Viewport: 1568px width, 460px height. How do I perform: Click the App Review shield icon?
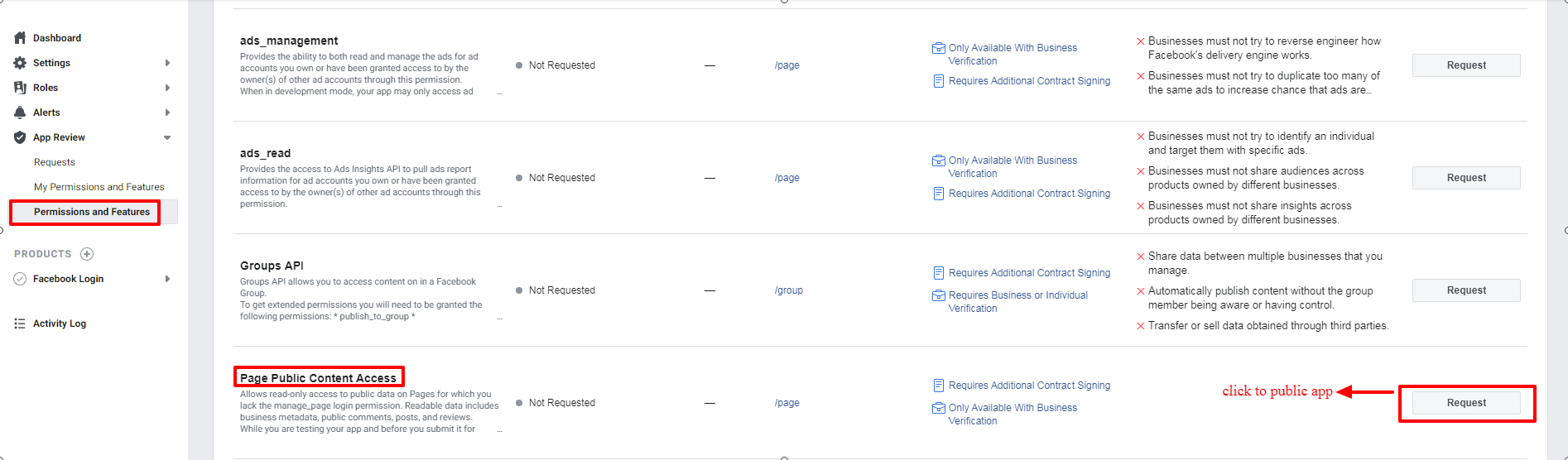[20, 137]
